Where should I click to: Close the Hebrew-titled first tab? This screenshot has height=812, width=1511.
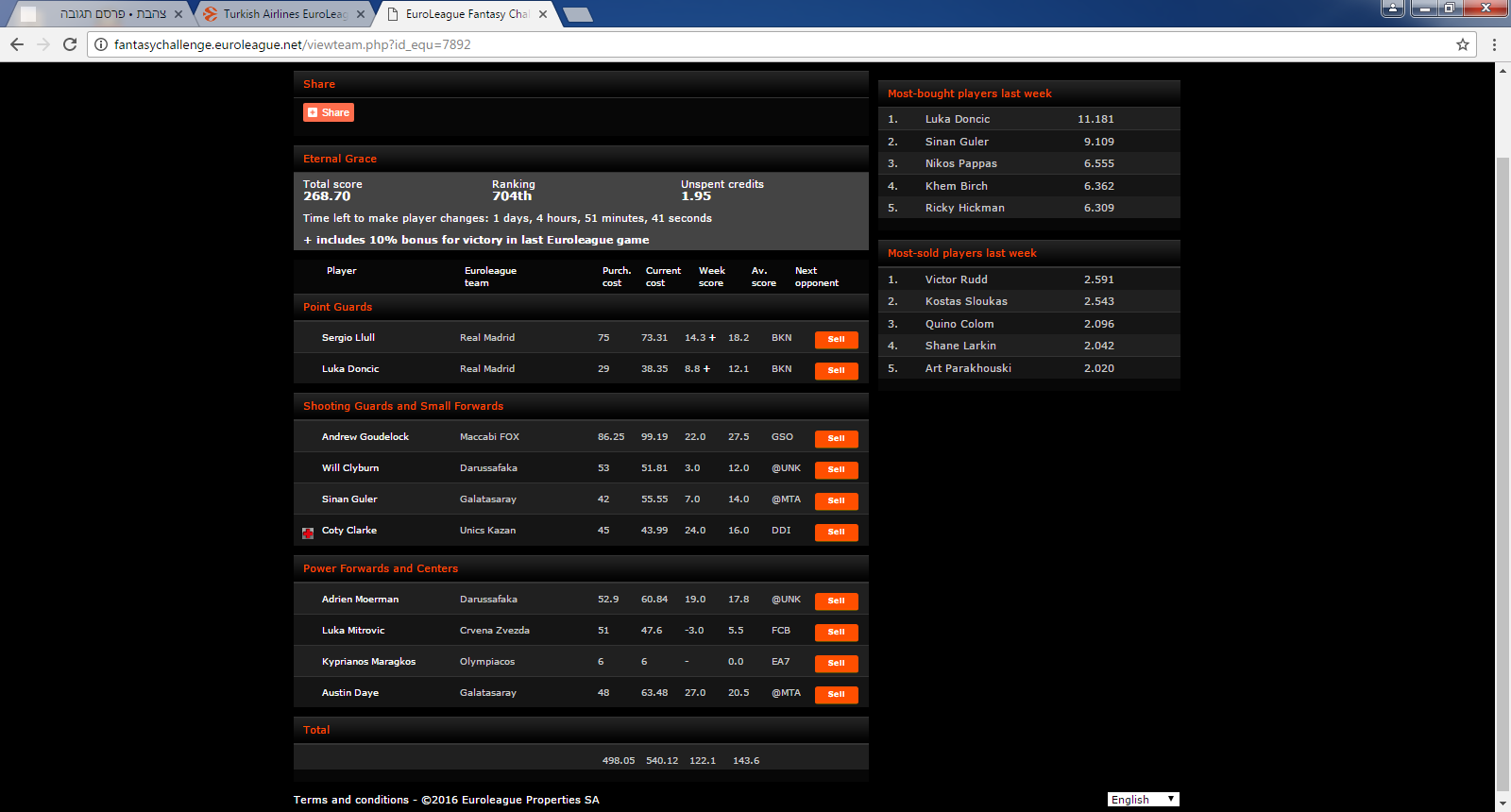pyautogui.click(x=178, y=14)
